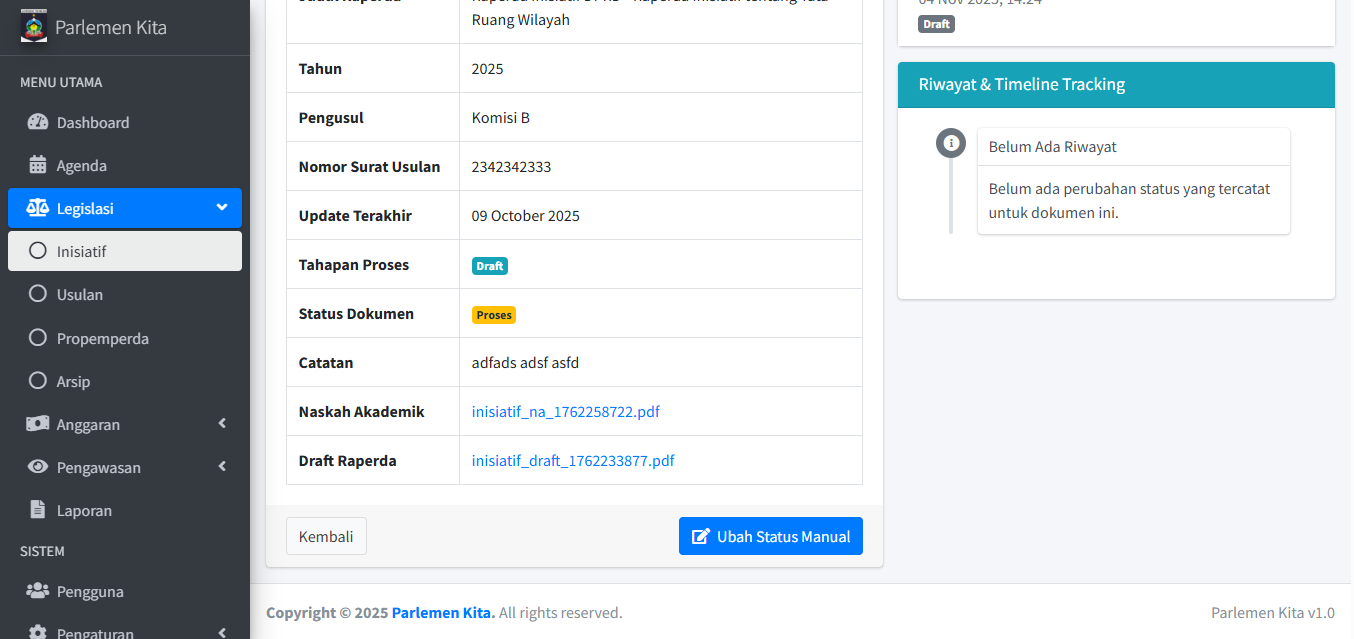Go to the Arsip submenu item
The height and width of the screenshot is (639, 1354).
click(73, 381)
